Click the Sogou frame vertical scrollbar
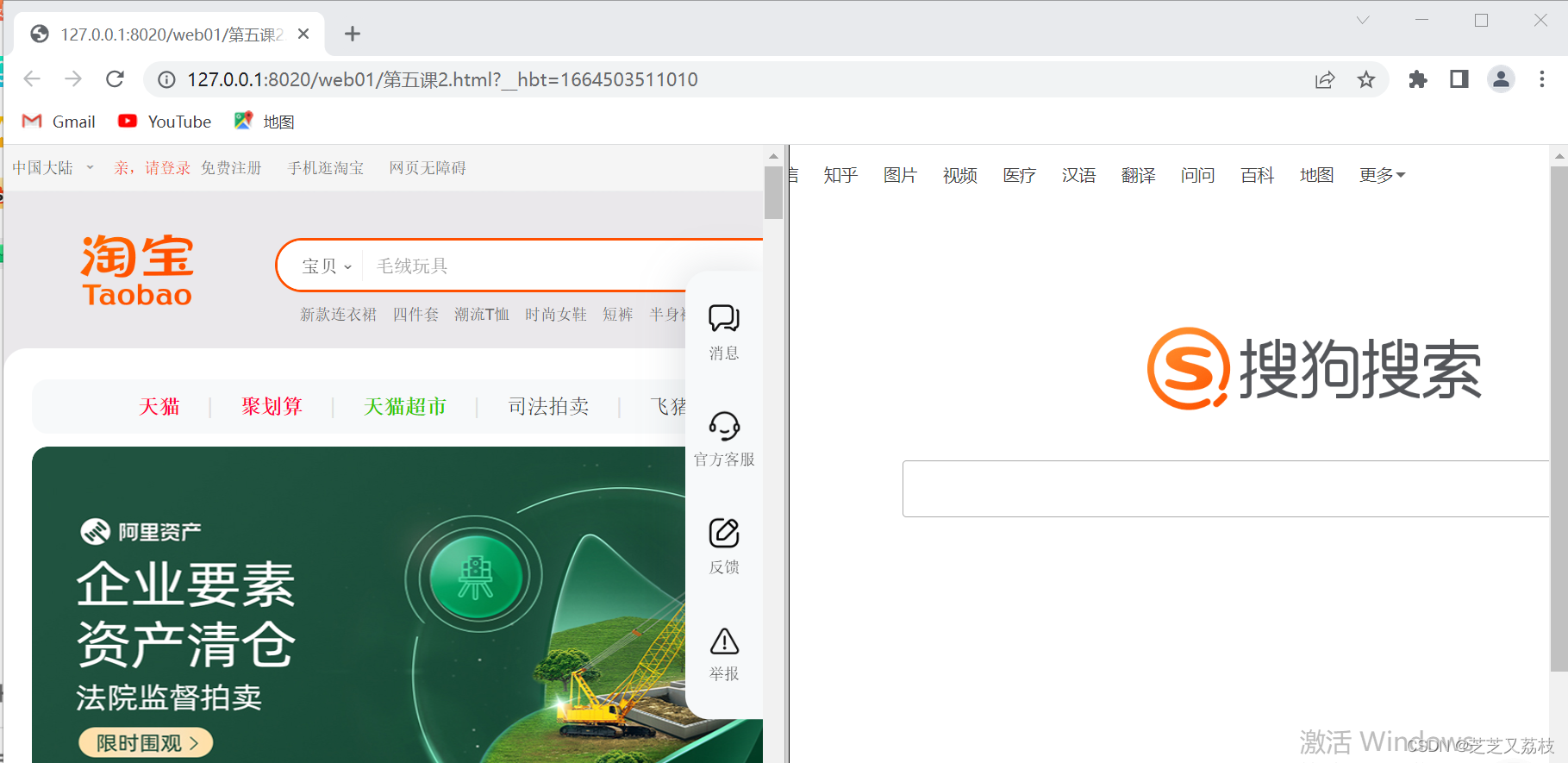 click(1559, 418)
